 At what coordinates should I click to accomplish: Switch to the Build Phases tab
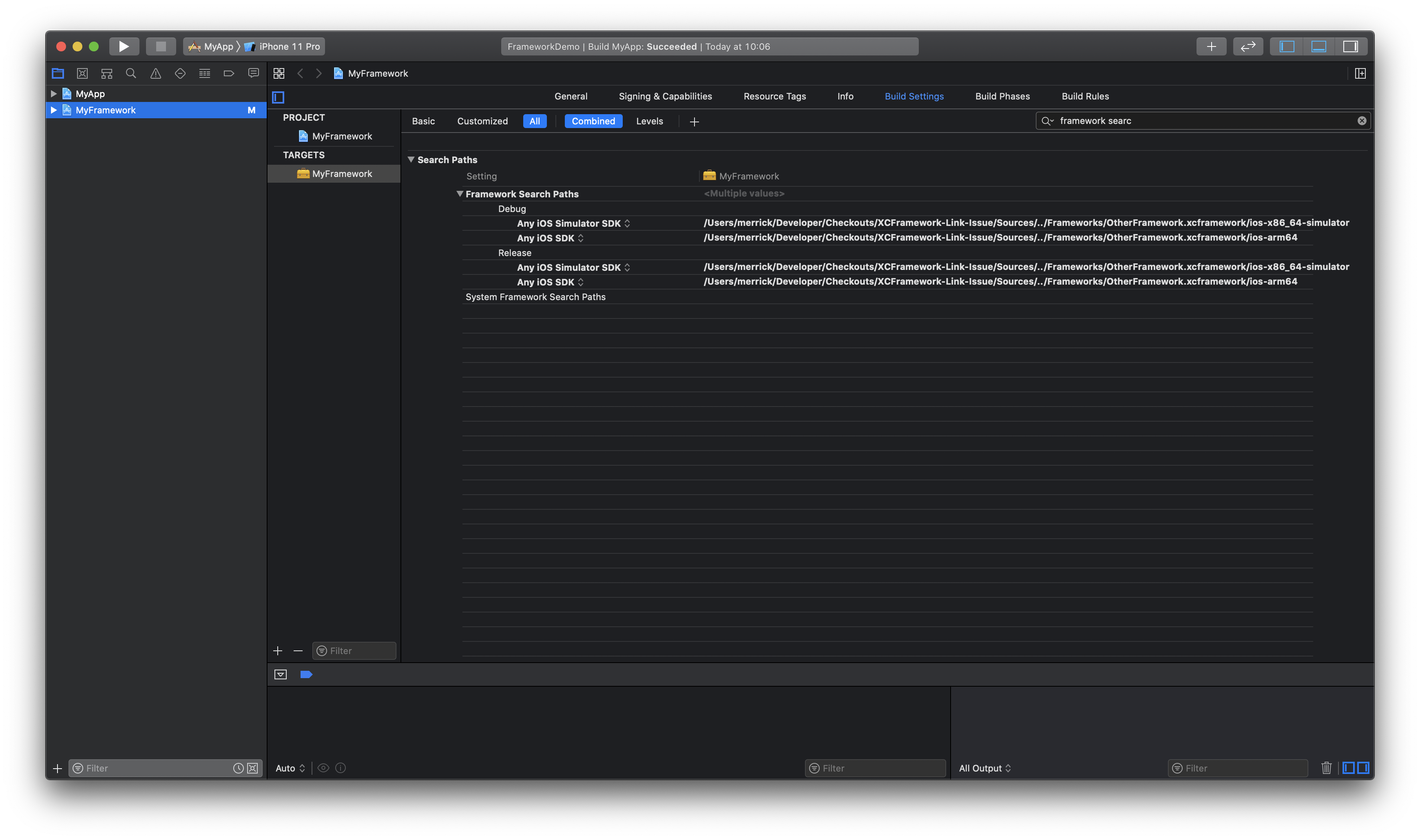tap(1002, 96)
